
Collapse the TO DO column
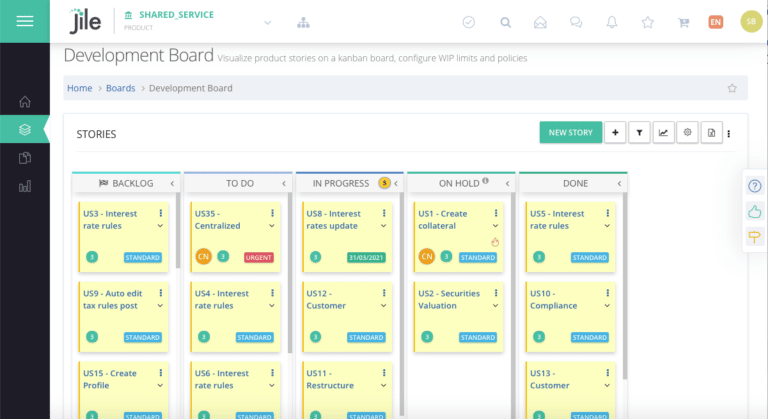point(284,183)
